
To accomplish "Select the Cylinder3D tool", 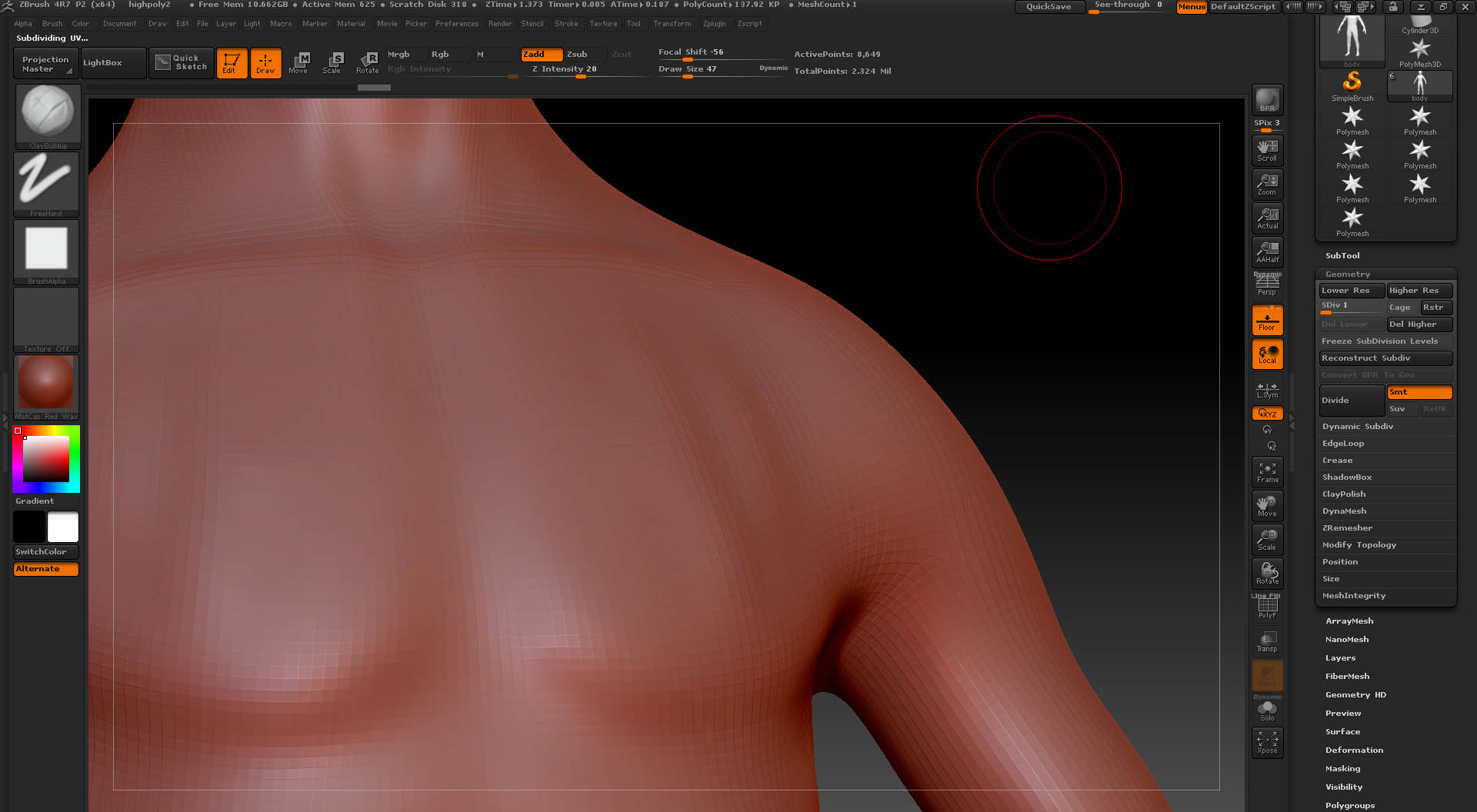I will point(1420,25).
